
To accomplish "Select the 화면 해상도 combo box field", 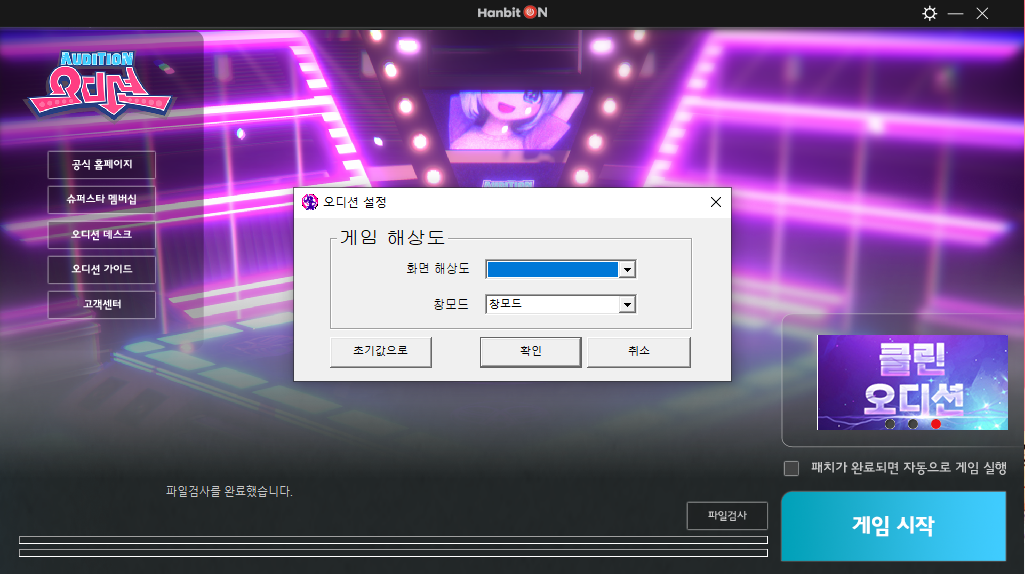I will 560,269.
